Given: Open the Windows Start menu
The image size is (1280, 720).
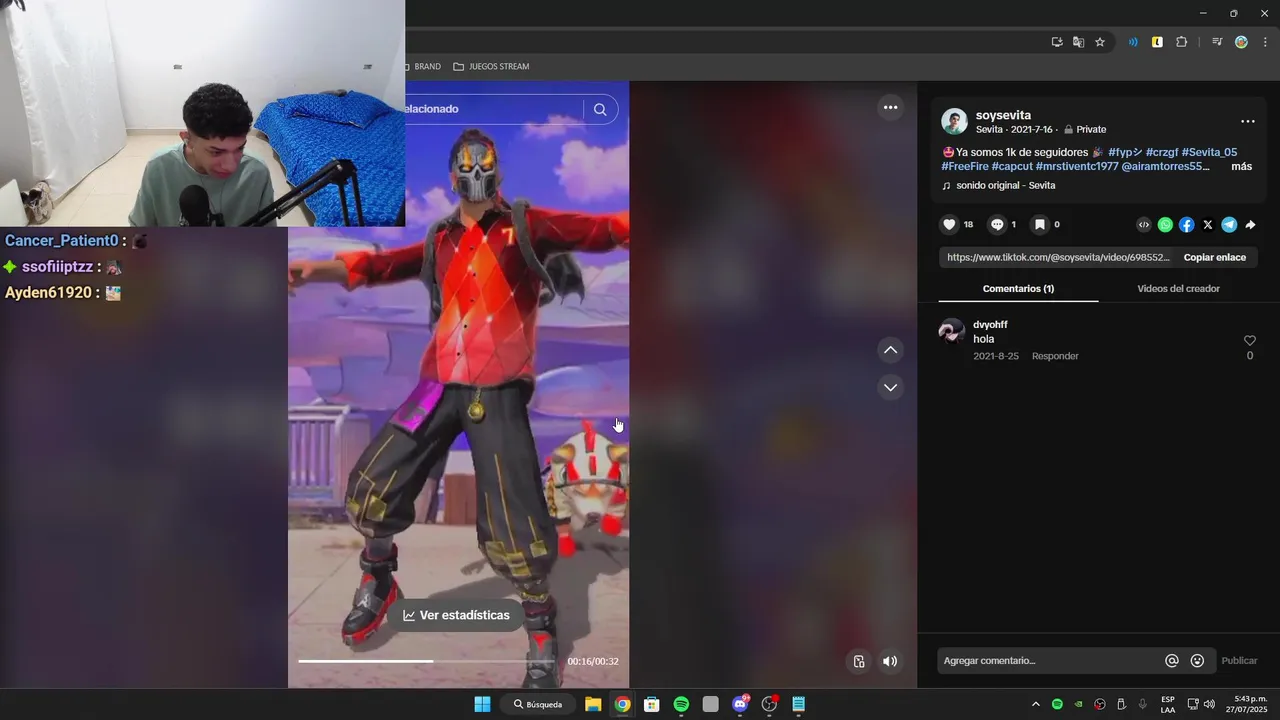Looking at the screenshot, I should point(482,704).
